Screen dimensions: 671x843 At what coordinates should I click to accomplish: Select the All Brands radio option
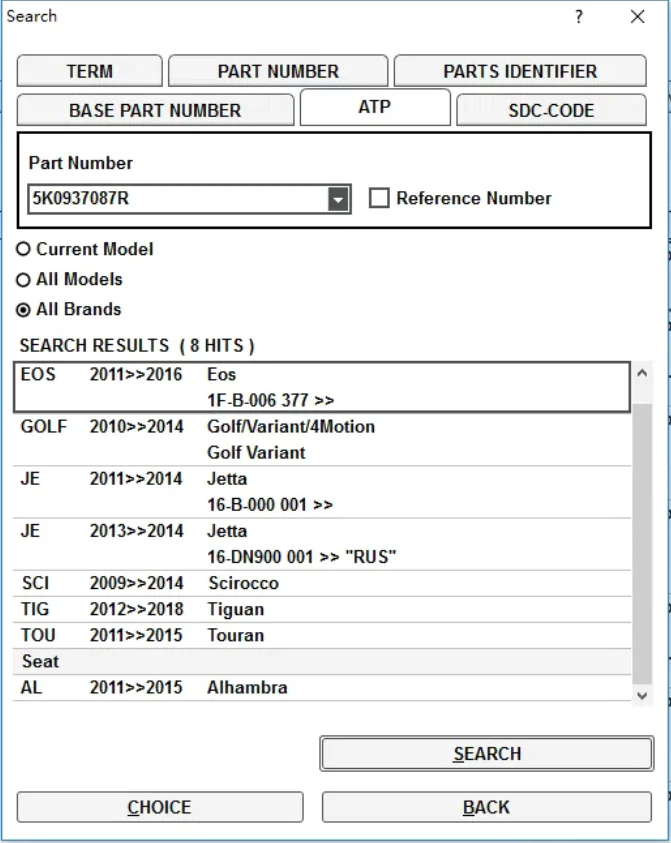click(x=24, y=309)
